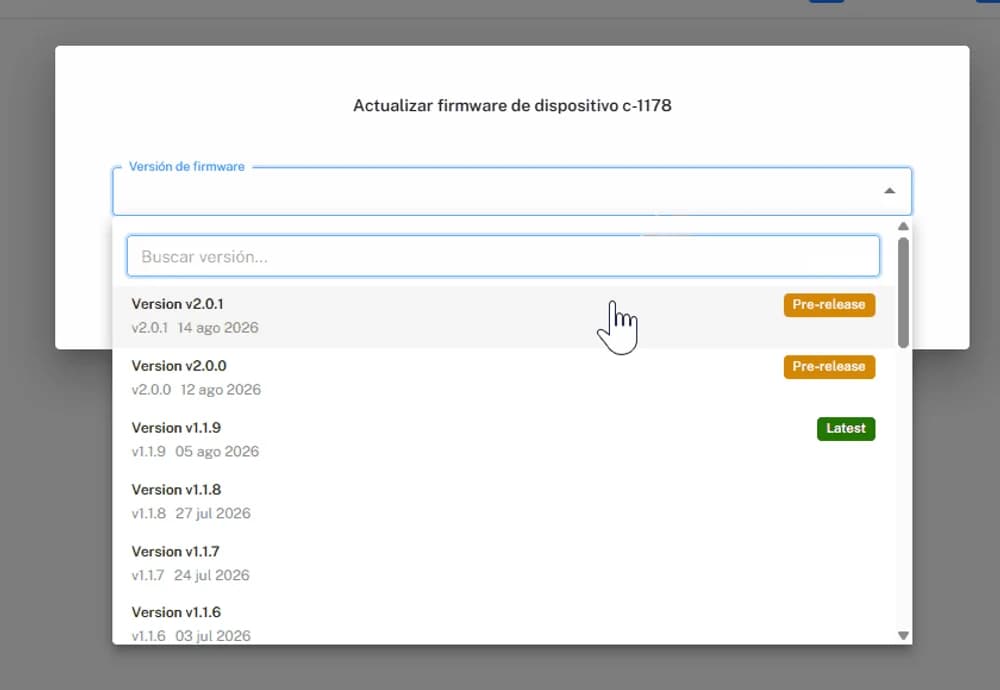Click the green Latest badge

coord(846,429)
